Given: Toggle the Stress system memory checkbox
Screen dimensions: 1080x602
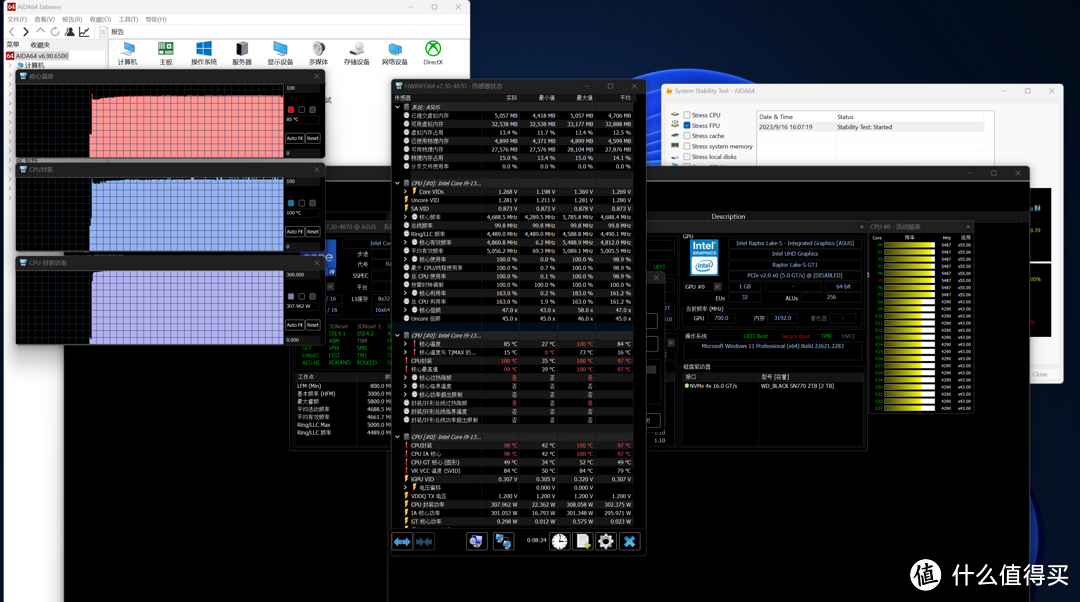Looking at the screenshot, I should pos(687,146).
